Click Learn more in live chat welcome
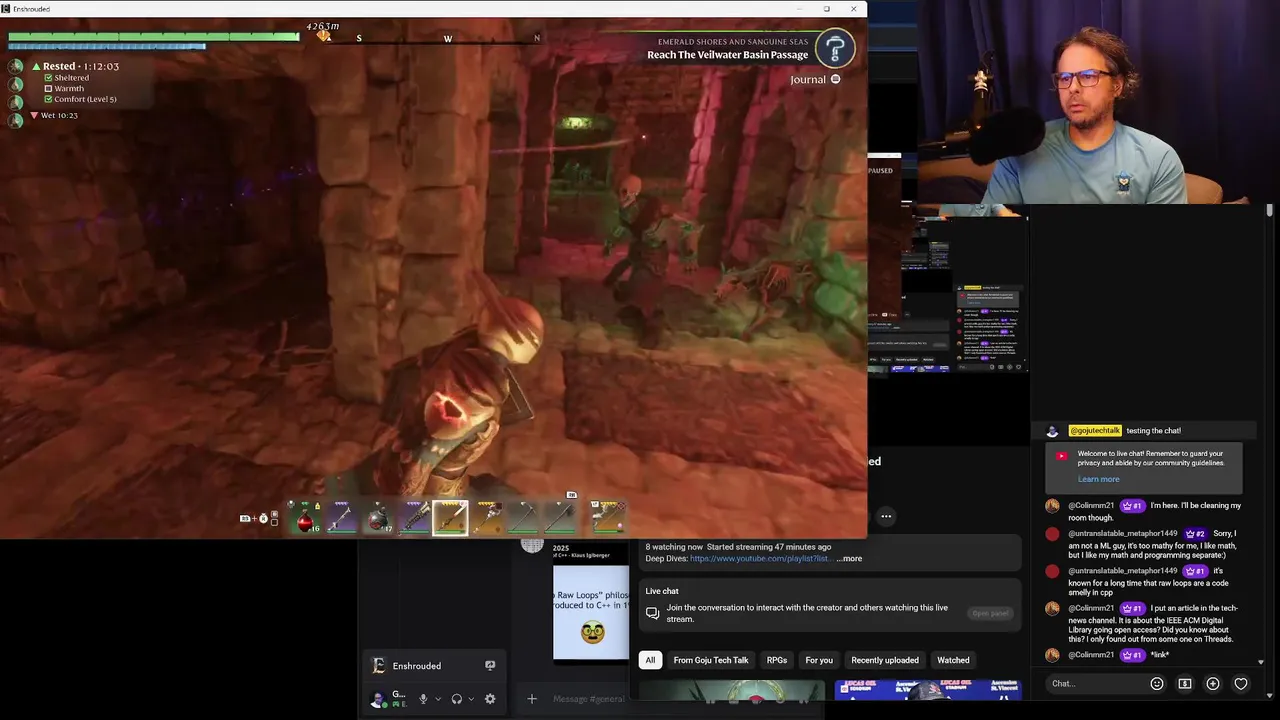The width and height of the screenshot is (1280, 720). coord(1098,479)
